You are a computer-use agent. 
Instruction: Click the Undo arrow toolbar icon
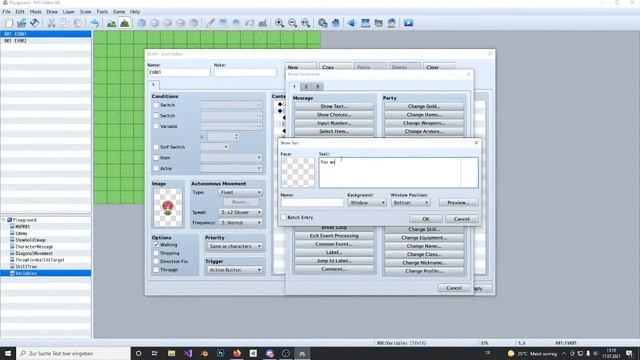(x=95, y=23)
